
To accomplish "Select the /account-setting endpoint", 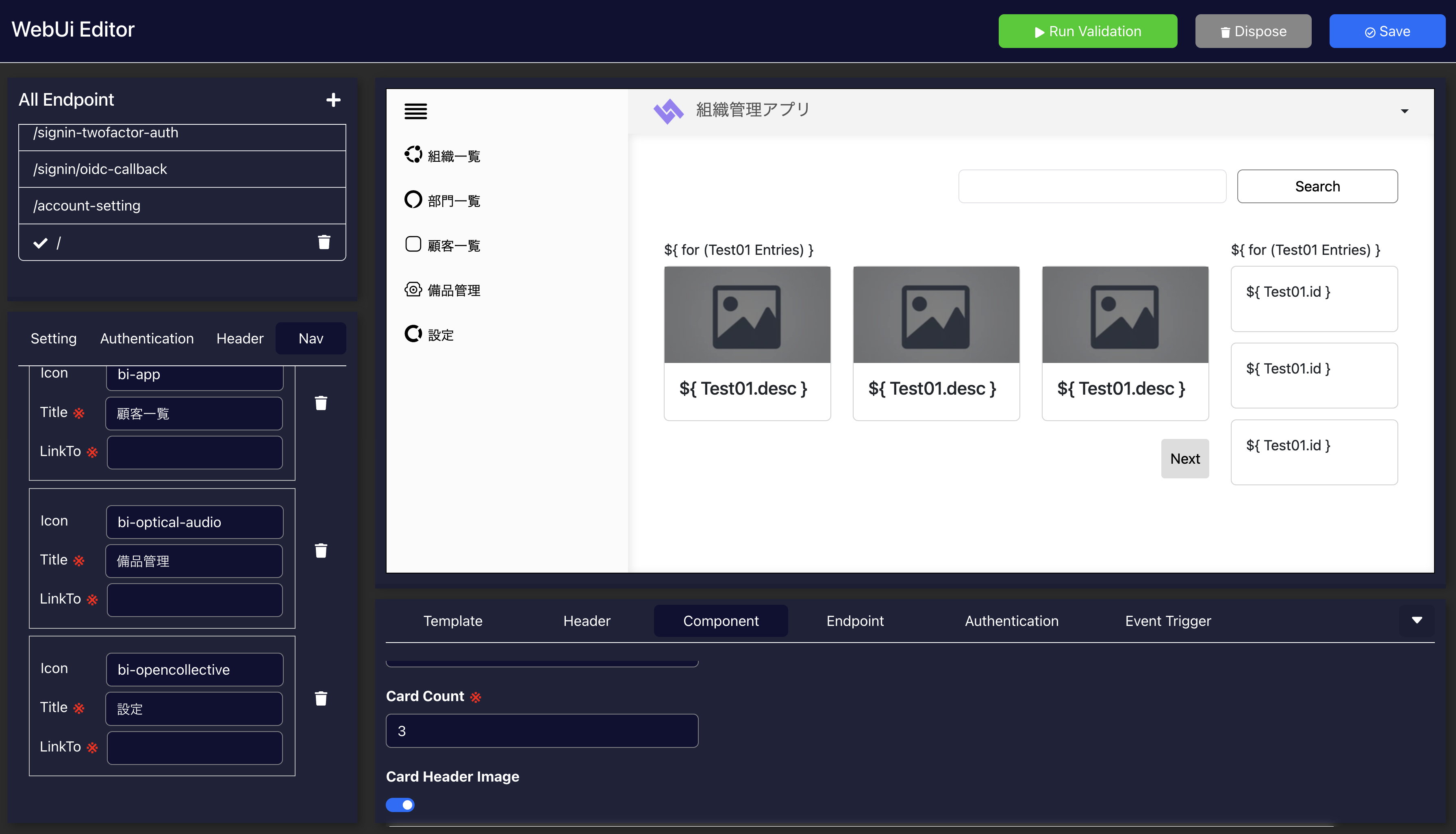I will point(182,206).
